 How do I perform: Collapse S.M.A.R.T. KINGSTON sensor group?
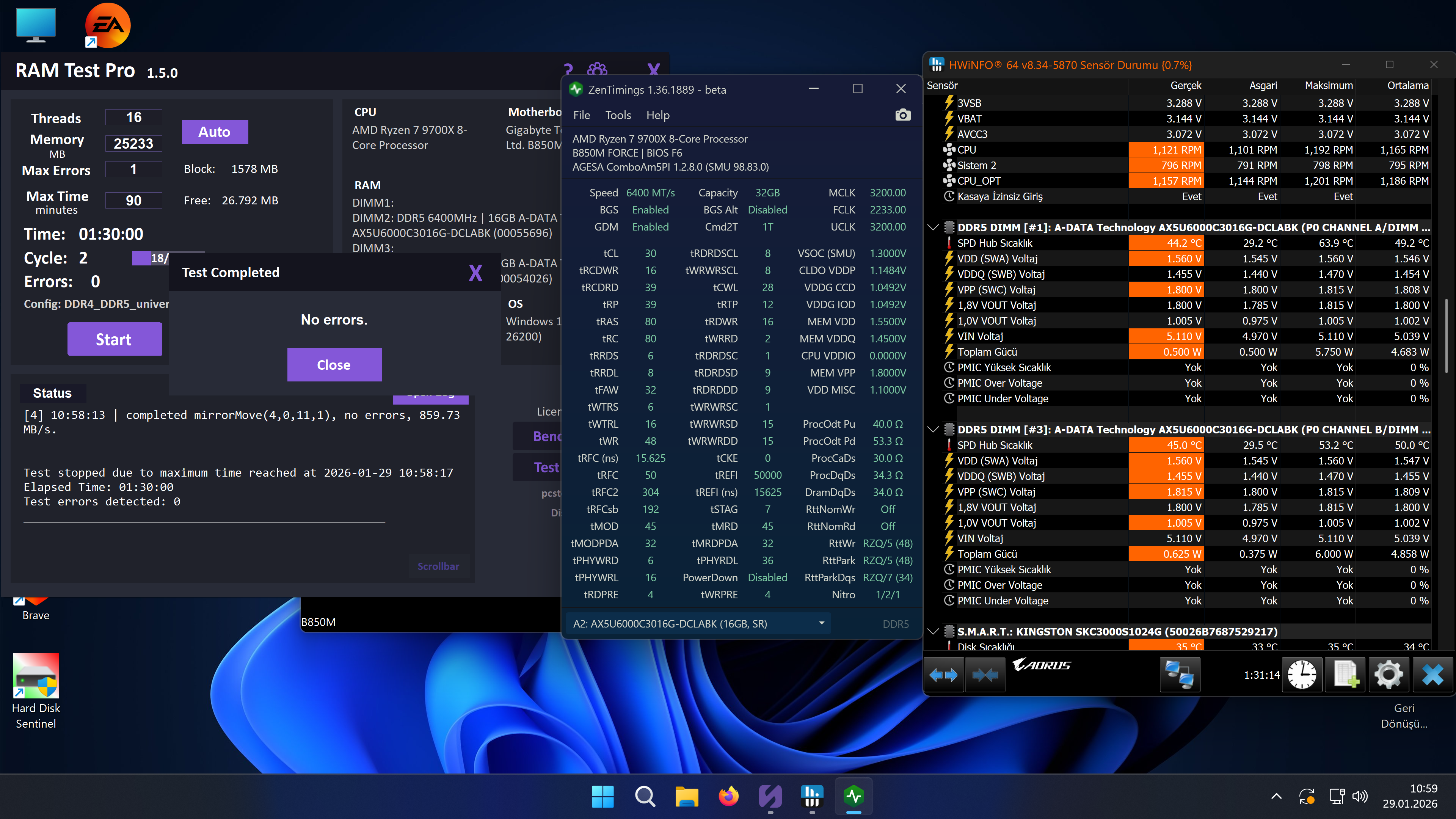click(x=933, y=631)
